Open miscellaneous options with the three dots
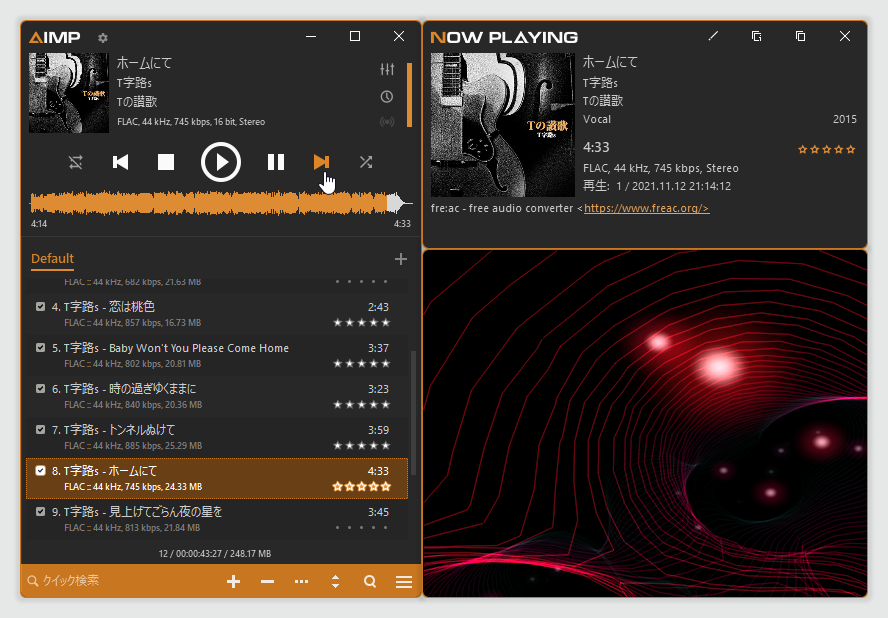The image size is (888, 618). click(x=301, y=582)
